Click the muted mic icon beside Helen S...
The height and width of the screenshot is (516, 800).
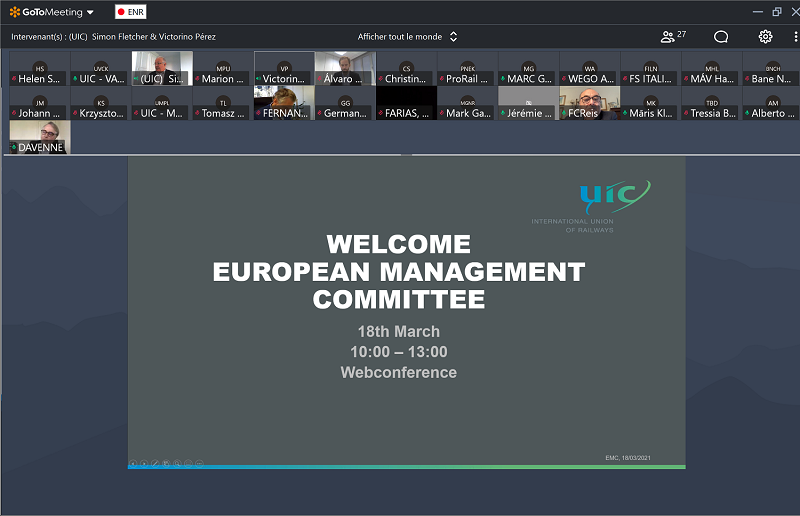pos(14,79)
